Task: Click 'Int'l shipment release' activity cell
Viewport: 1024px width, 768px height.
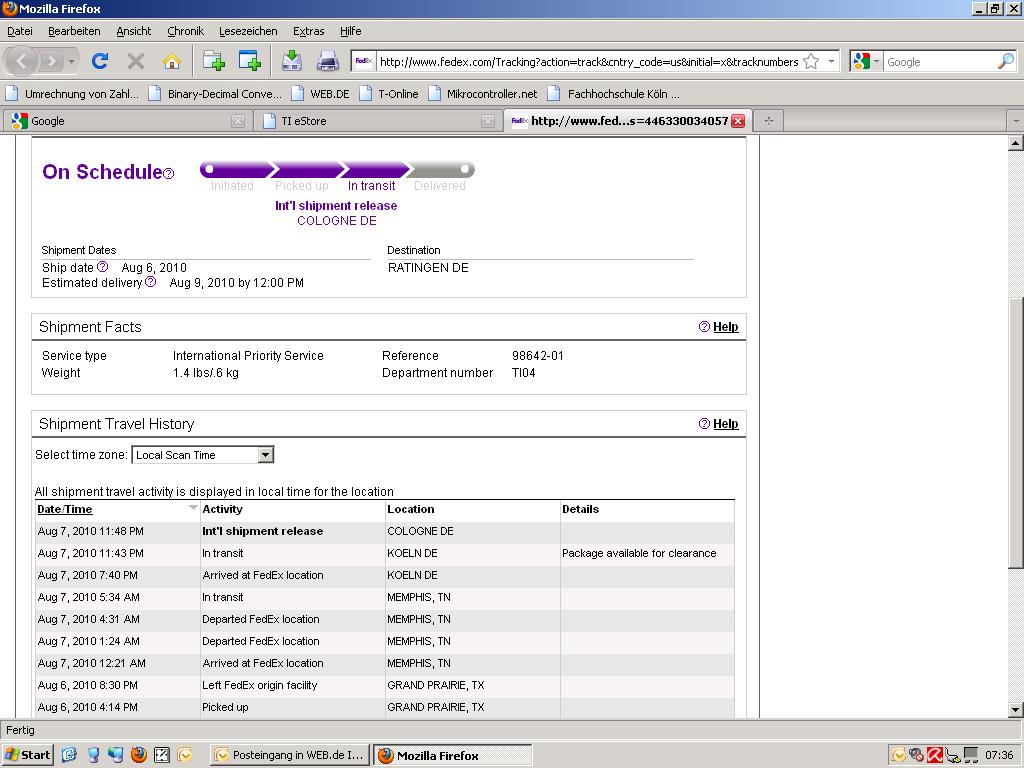Action: tap(263, 532)
